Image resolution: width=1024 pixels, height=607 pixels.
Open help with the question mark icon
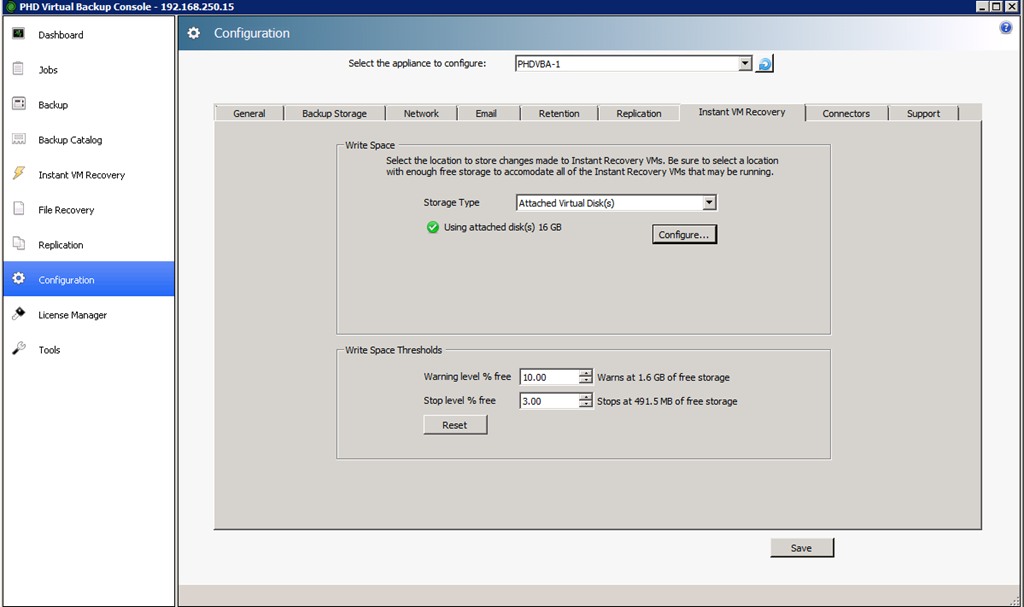coord(1006,28)
